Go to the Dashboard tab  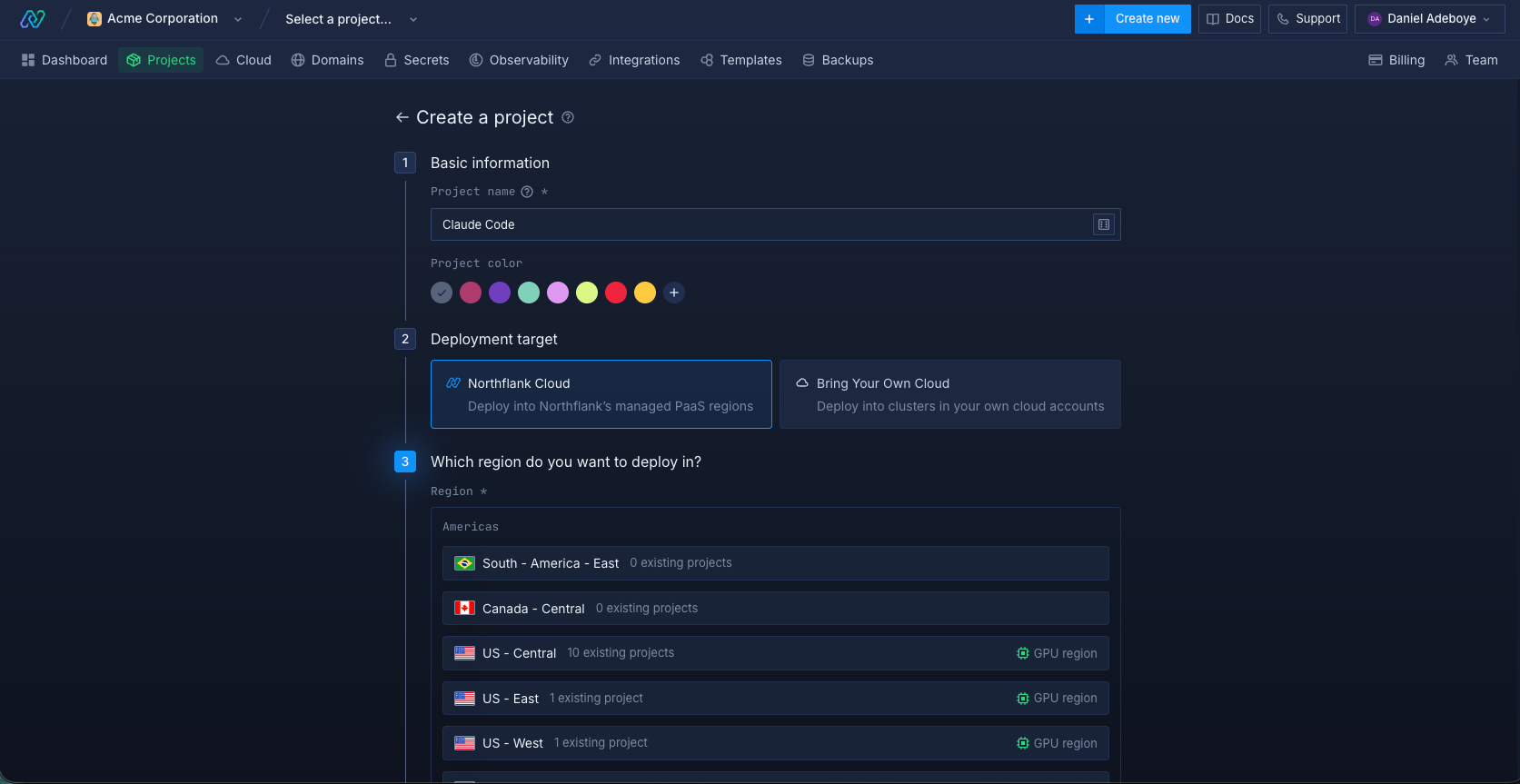coord(65,60)
